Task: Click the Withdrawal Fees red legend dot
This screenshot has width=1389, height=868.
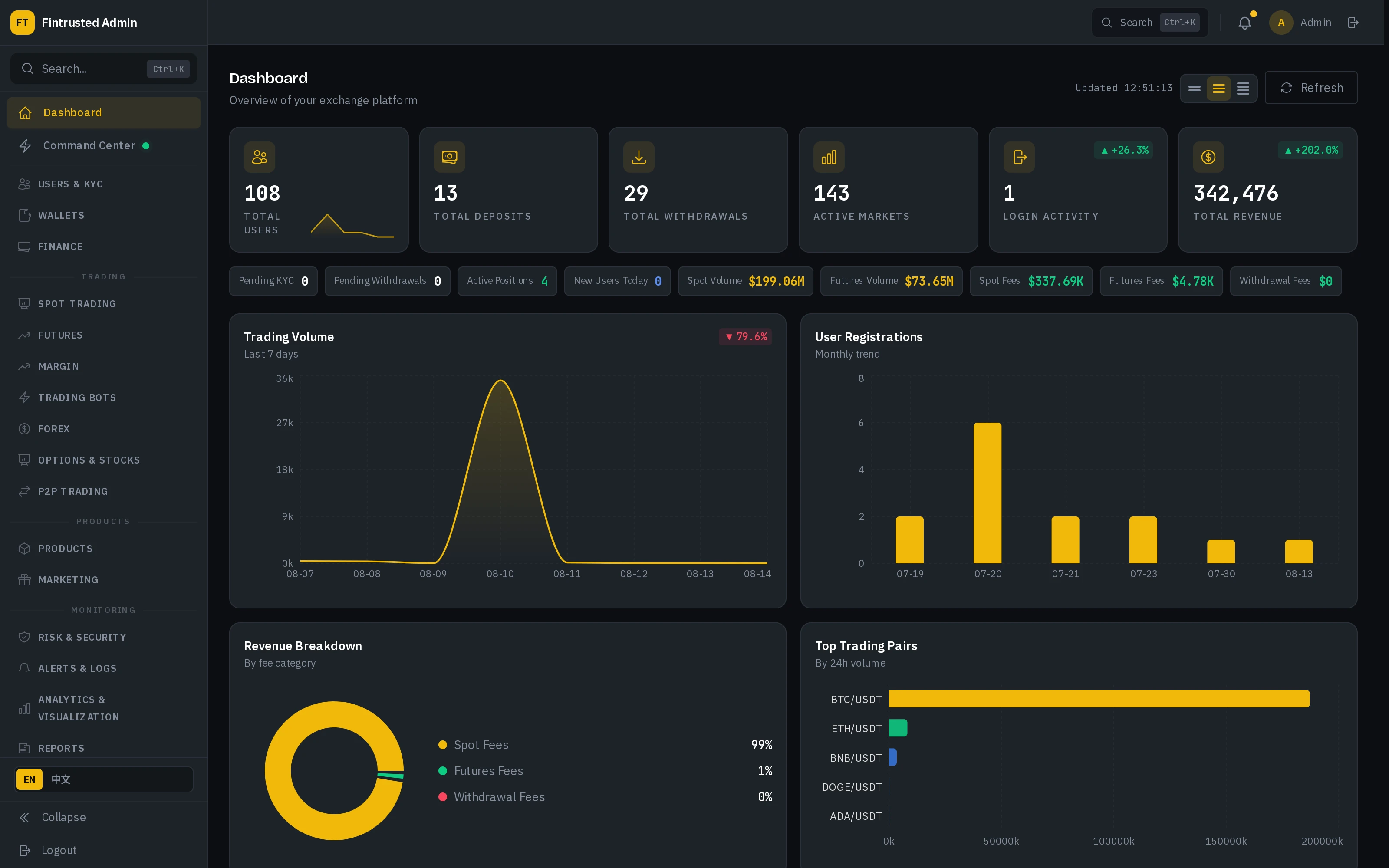Action: [x=443, y=797]
